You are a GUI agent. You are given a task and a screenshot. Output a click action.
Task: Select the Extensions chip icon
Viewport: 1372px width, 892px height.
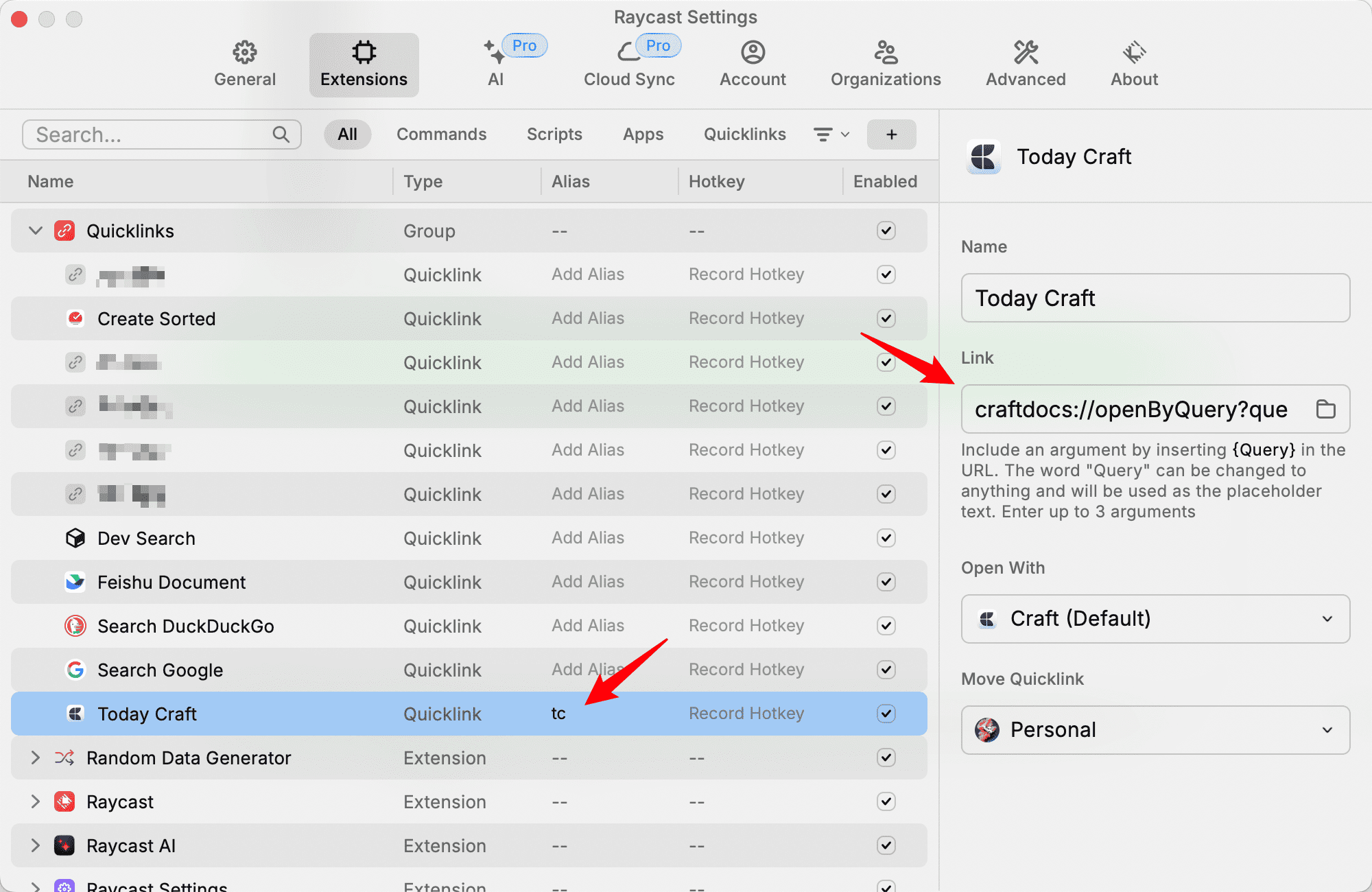point(364,51)
